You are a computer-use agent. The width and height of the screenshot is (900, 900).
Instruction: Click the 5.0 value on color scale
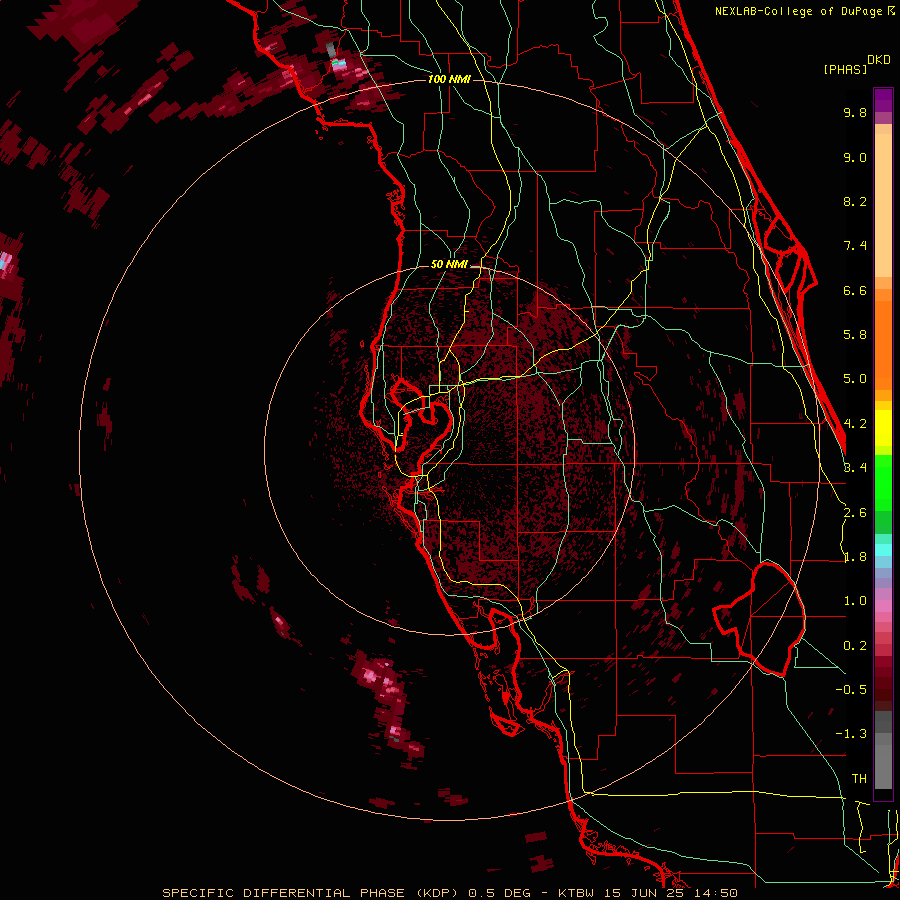[x=855, y=379]
